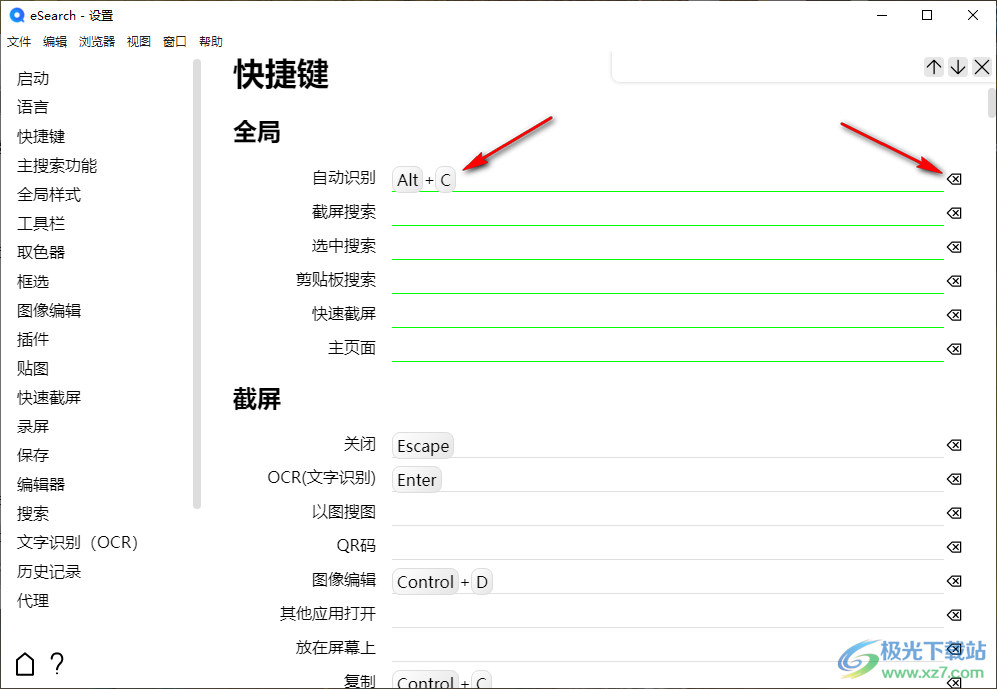Click the find-in-page search input field

pos(769,67)
